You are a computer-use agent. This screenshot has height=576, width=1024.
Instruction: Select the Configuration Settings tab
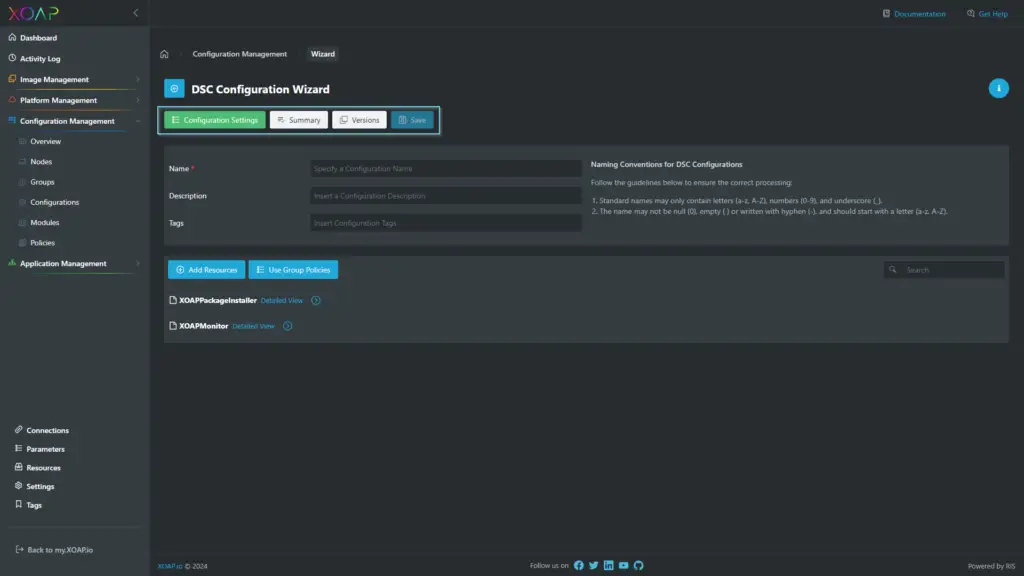click(x=215, y=120)
